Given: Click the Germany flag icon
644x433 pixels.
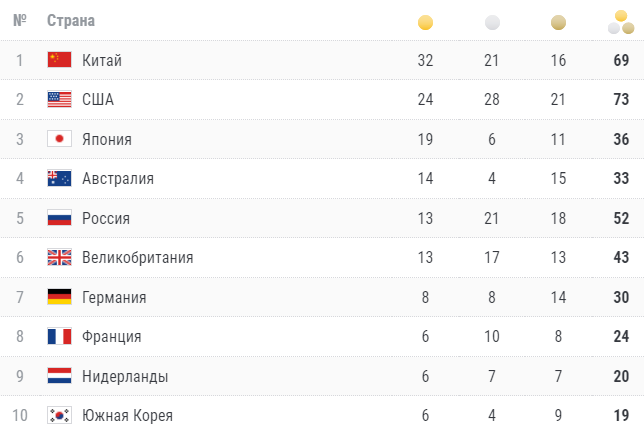Looking at the screenshot, I should [59, 297].
